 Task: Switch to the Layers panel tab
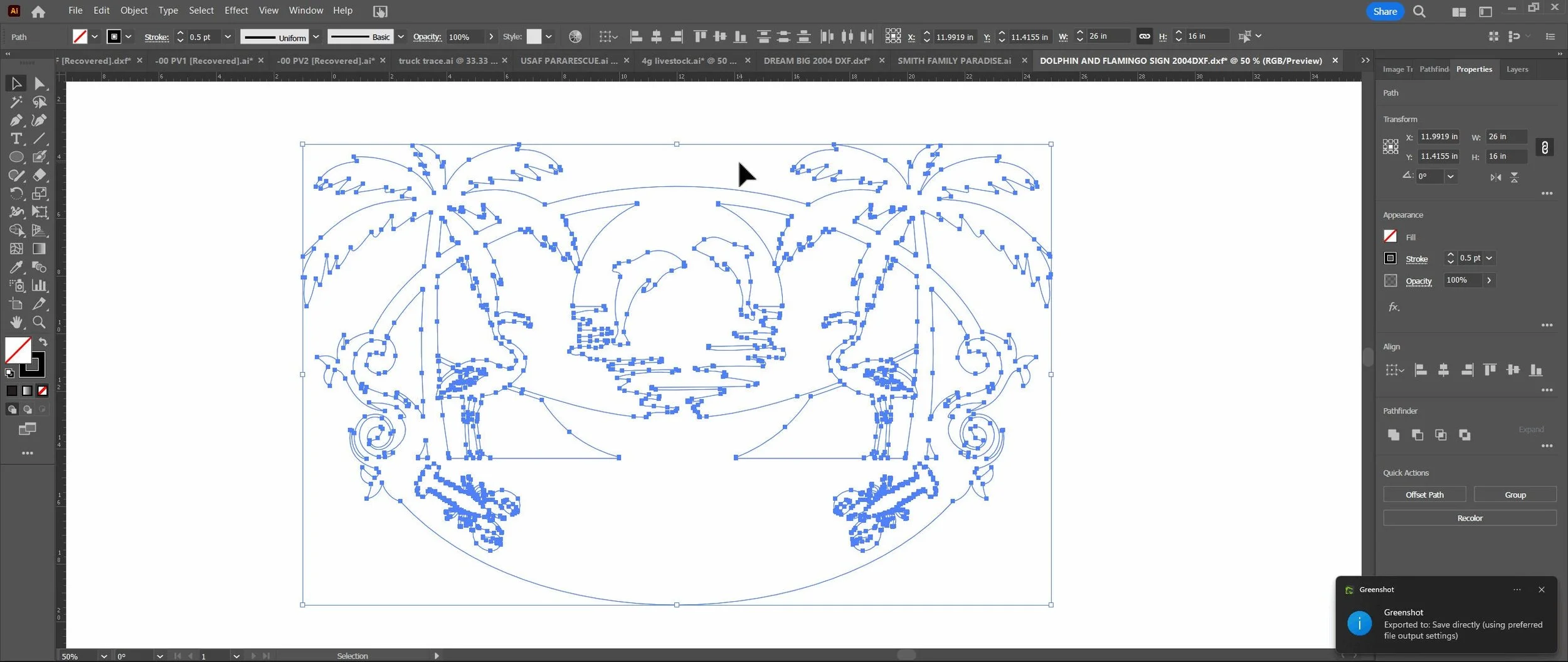click(x=1517, y=70)
